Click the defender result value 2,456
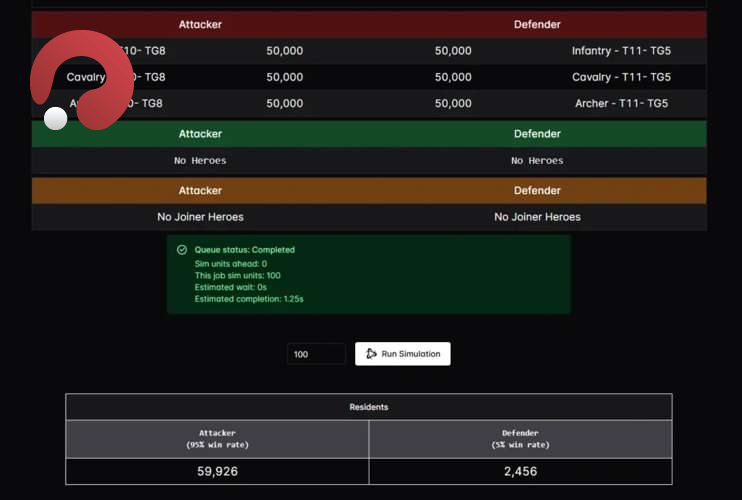 pos(519,471)
